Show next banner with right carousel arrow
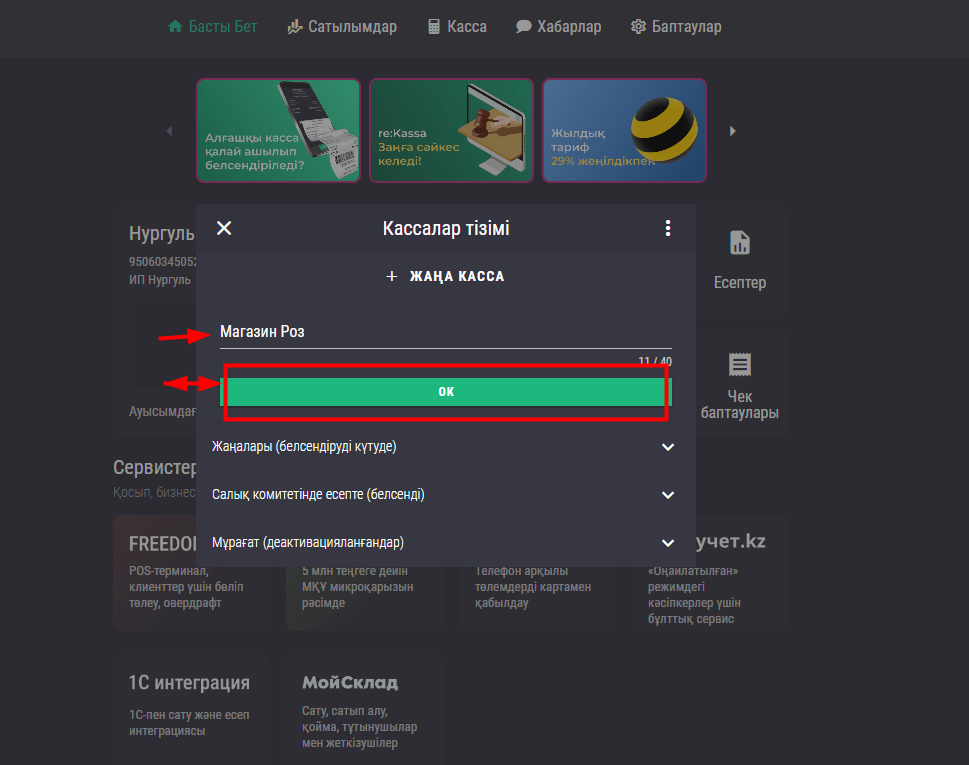Image resolution: width=969 pixels, height=765 pixels. click(732, 131)
